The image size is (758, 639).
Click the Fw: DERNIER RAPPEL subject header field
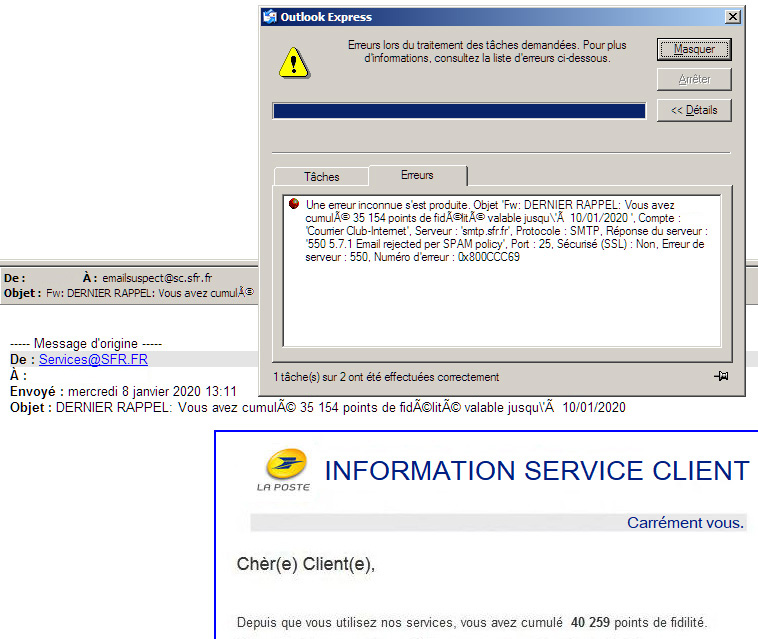pos(150,294)
